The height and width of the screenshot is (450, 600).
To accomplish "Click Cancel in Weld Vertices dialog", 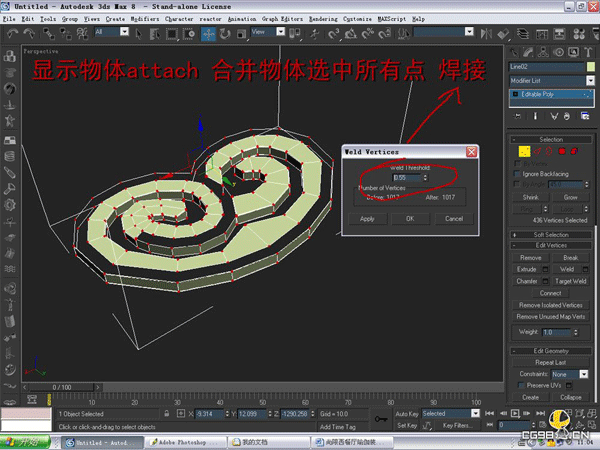I will (454, 219).
